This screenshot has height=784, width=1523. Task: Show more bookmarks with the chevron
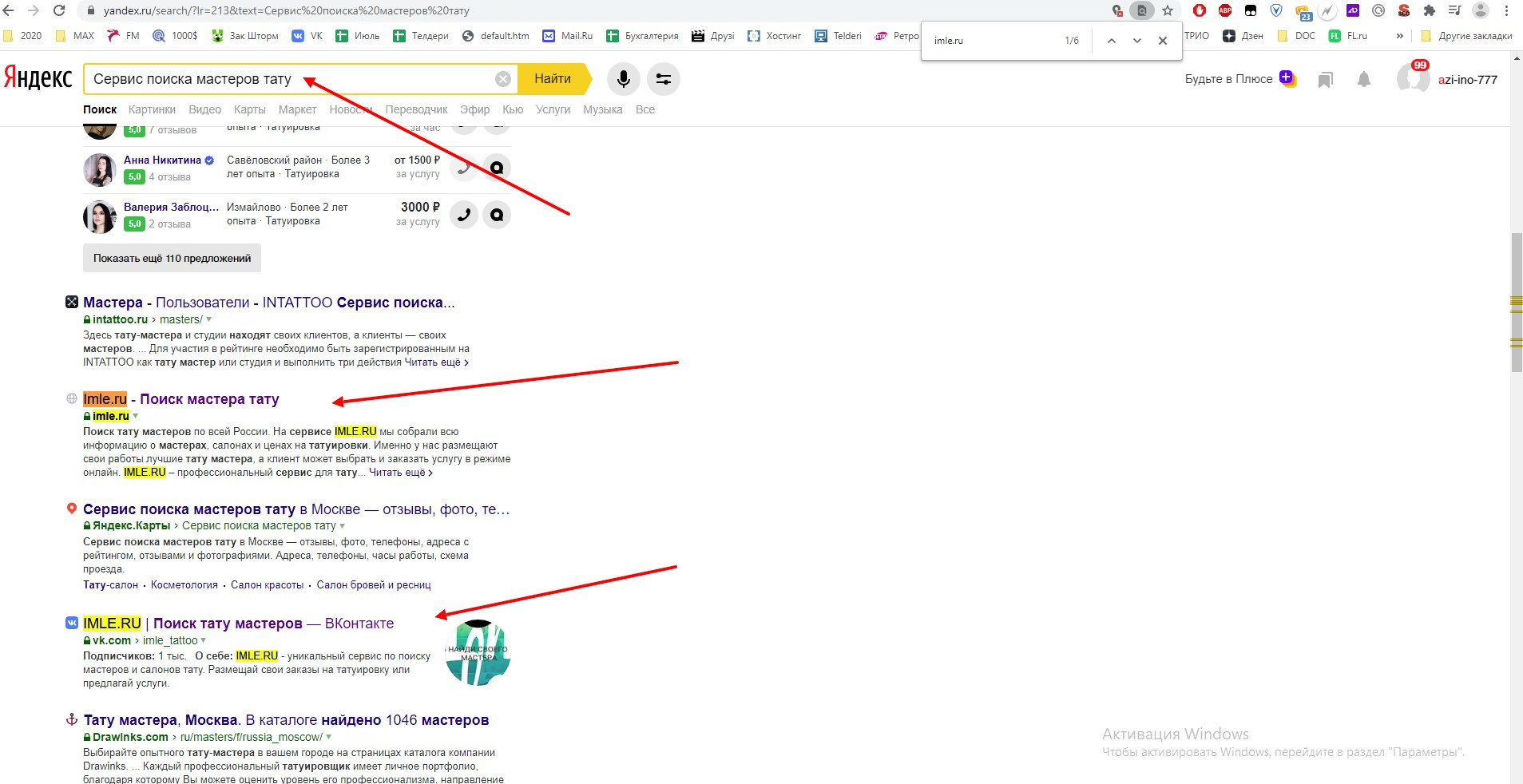pos(1399,36)
